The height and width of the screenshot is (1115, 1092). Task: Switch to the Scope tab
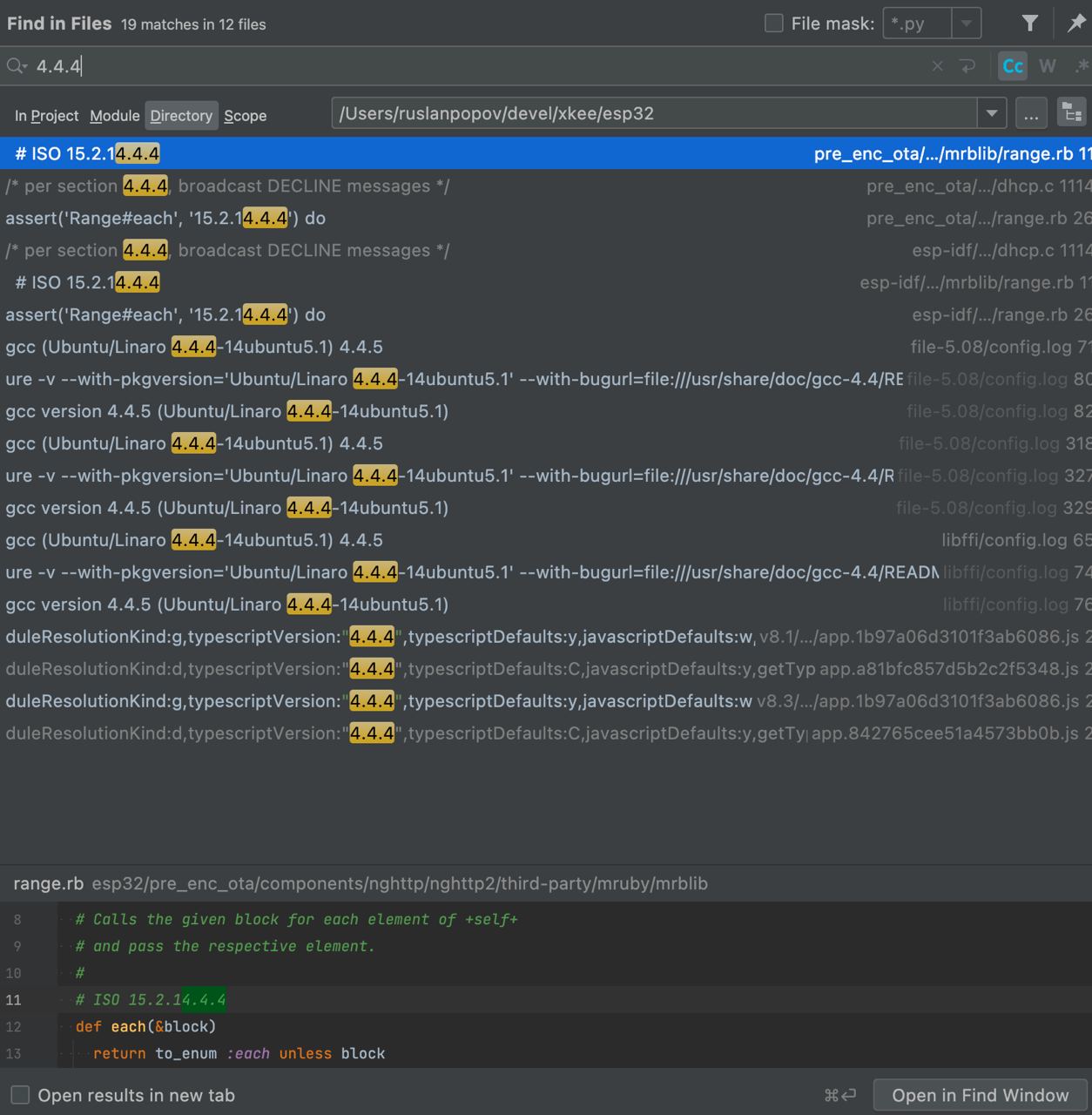tap(245, 116)
